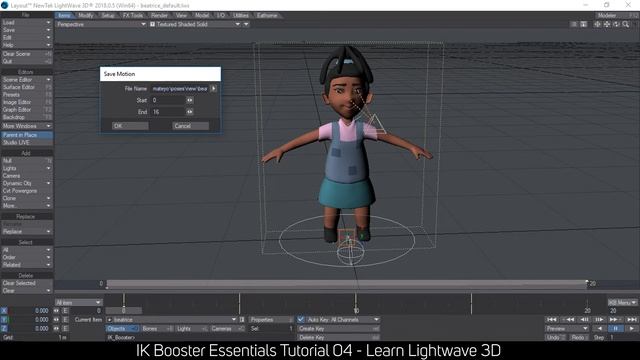
Task: Select Objects edit mode
Action: pos(122,329)
